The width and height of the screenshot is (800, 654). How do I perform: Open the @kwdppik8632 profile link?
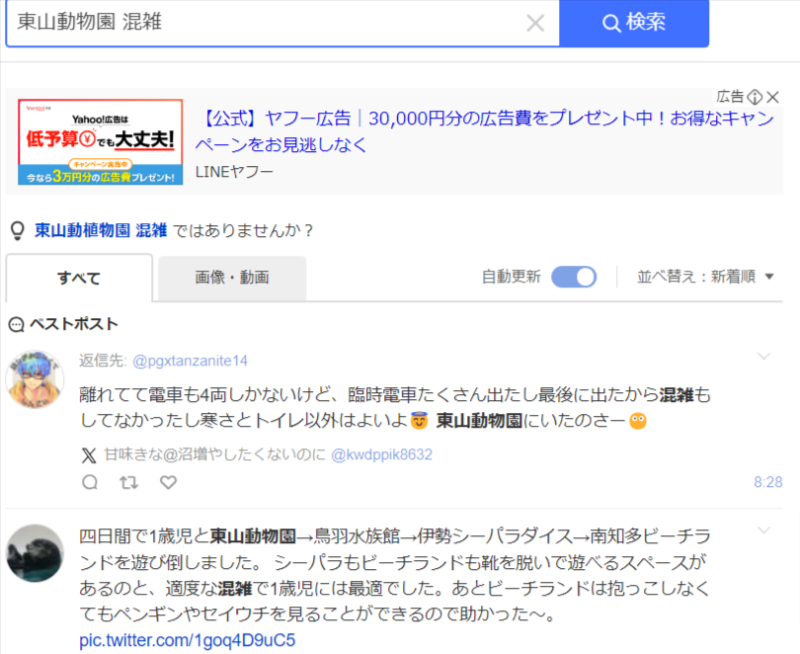pyautogui.click(x=382, y=455)
